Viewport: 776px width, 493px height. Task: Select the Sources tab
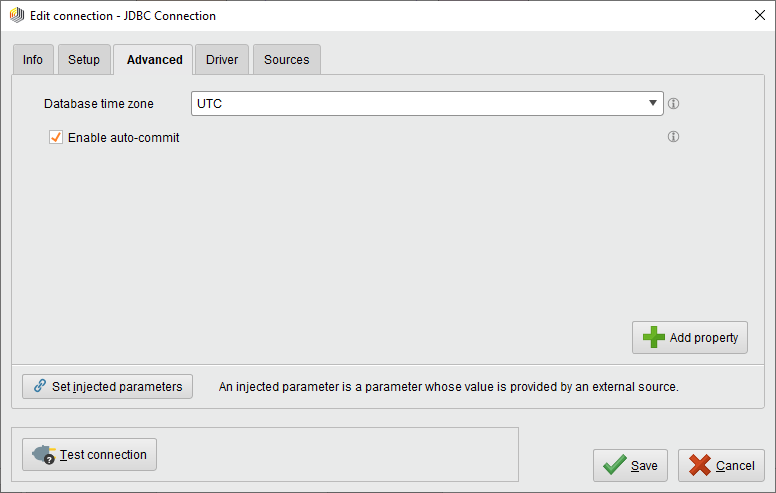tap(287, 60)
